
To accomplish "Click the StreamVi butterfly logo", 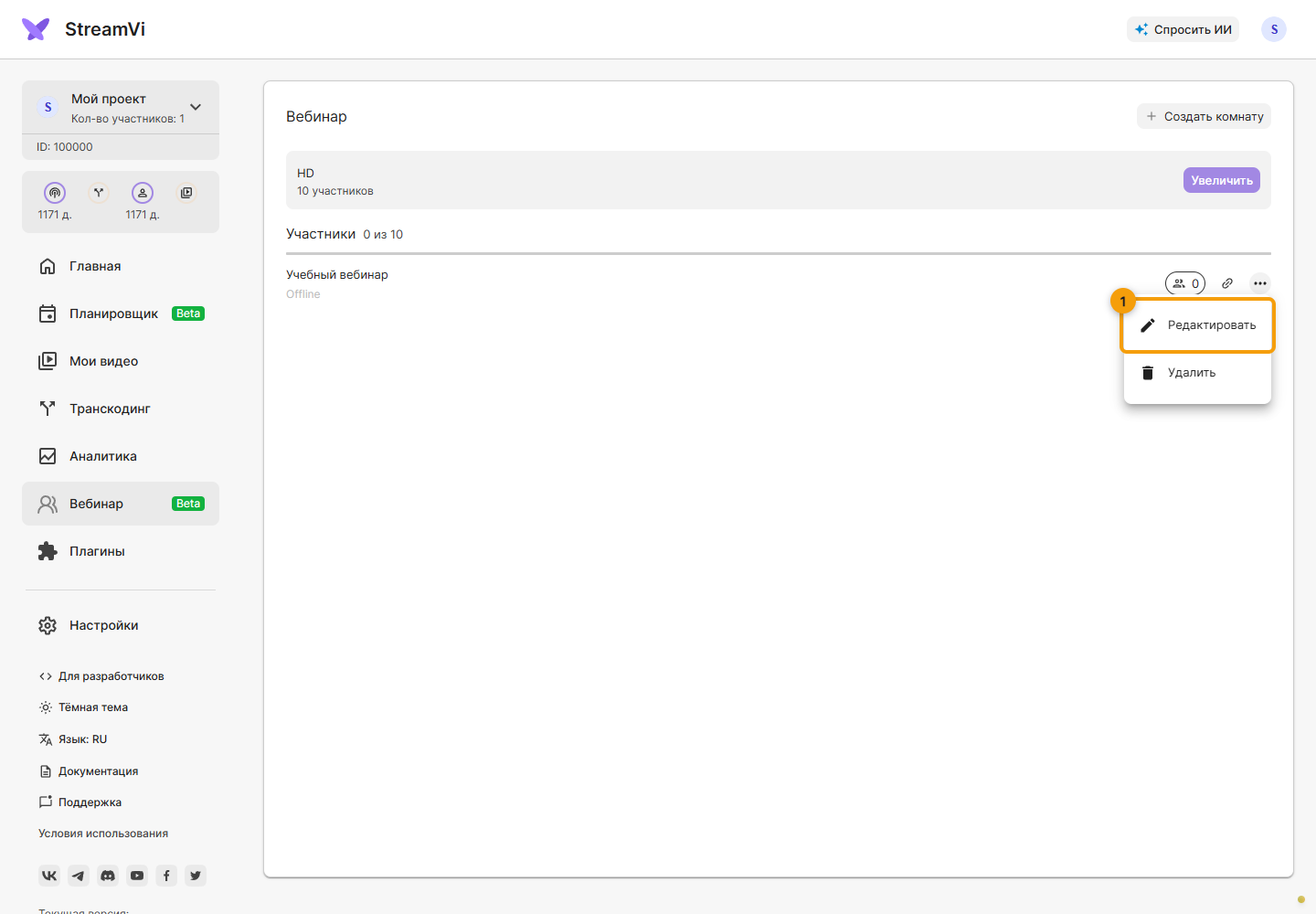I will click(36, 29).
